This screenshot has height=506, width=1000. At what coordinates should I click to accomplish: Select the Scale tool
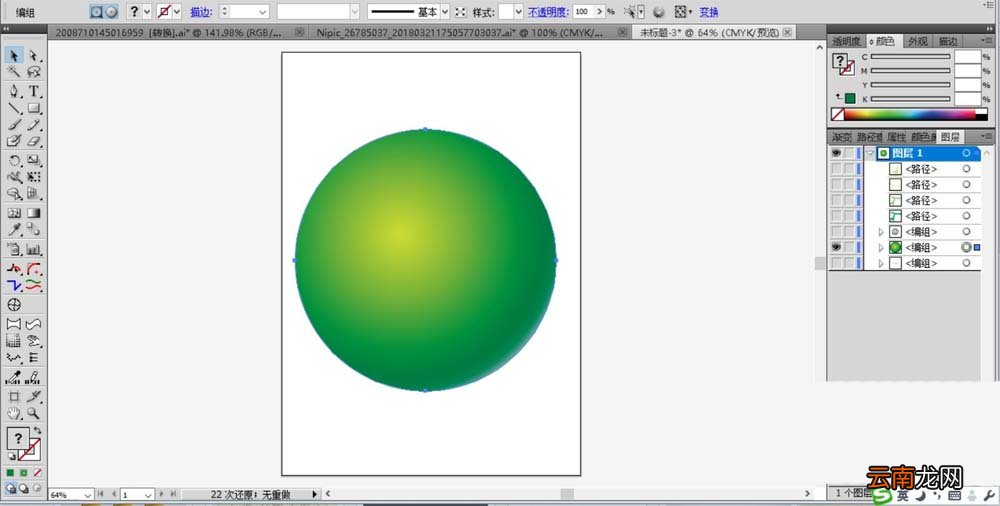pos(34,161)
